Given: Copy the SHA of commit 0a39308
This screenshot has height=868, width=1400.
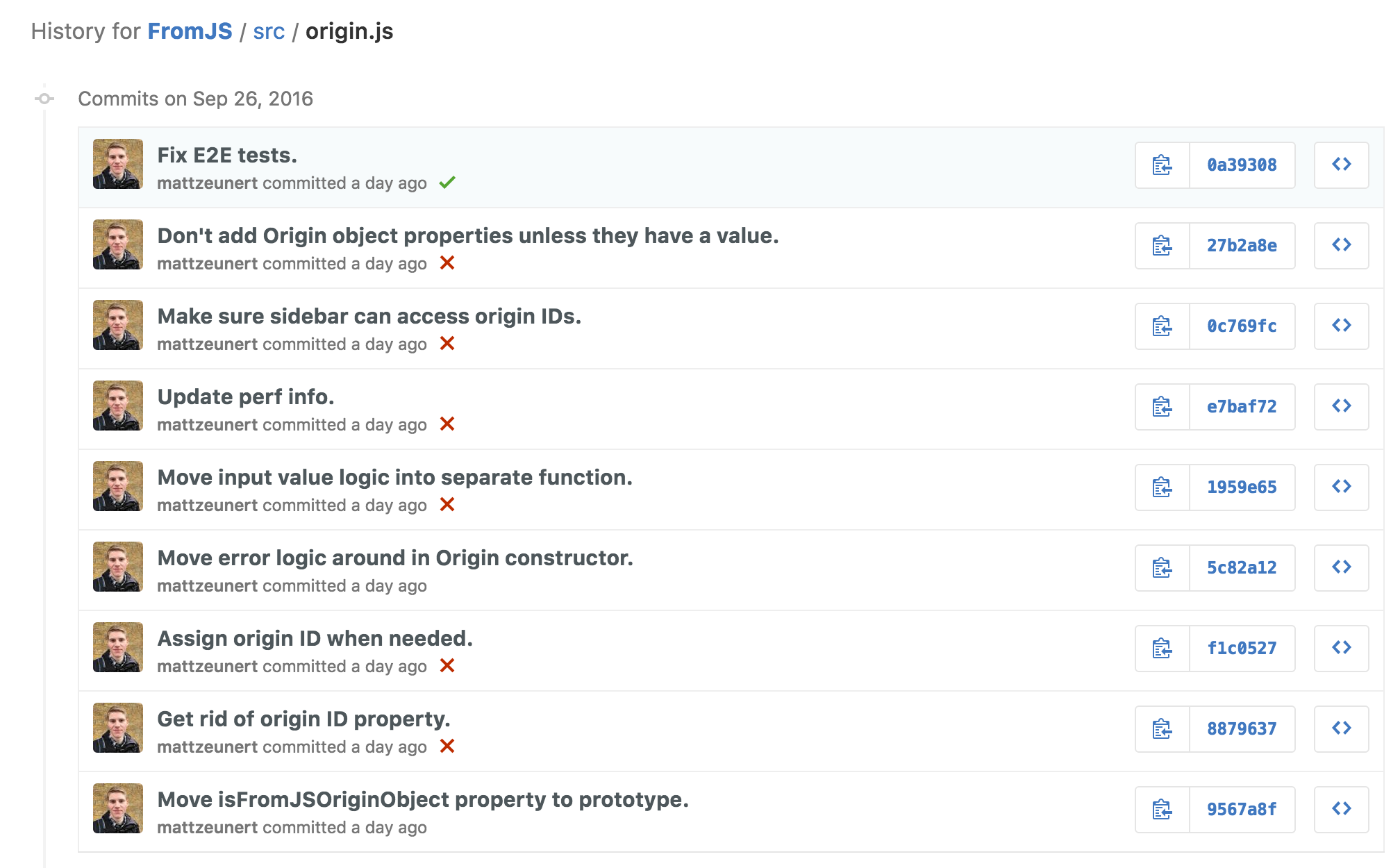Looking at the screenshot, I should (1162, 165).
